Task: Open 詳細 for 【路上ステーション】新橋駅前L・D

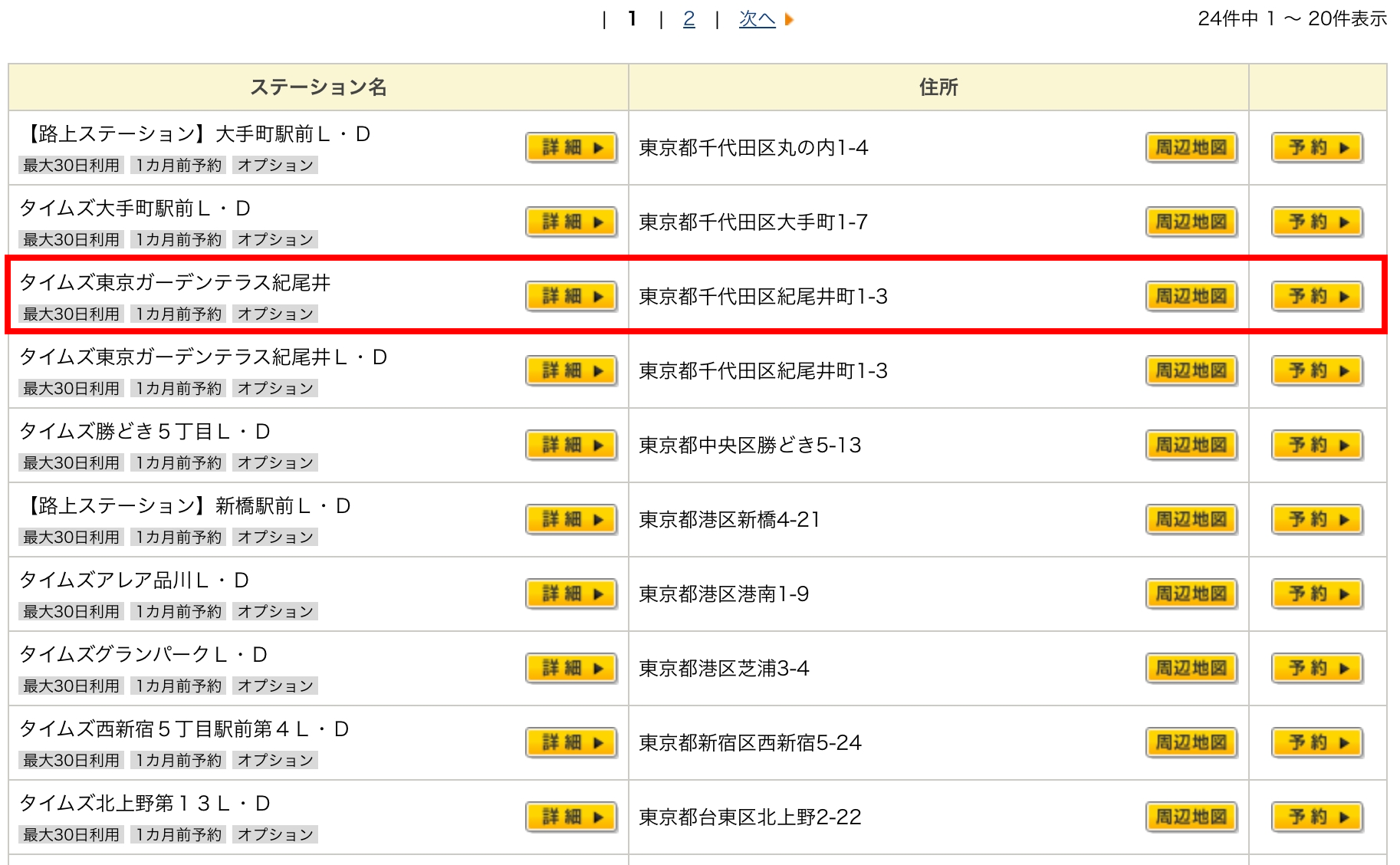Action: point(571,519)
